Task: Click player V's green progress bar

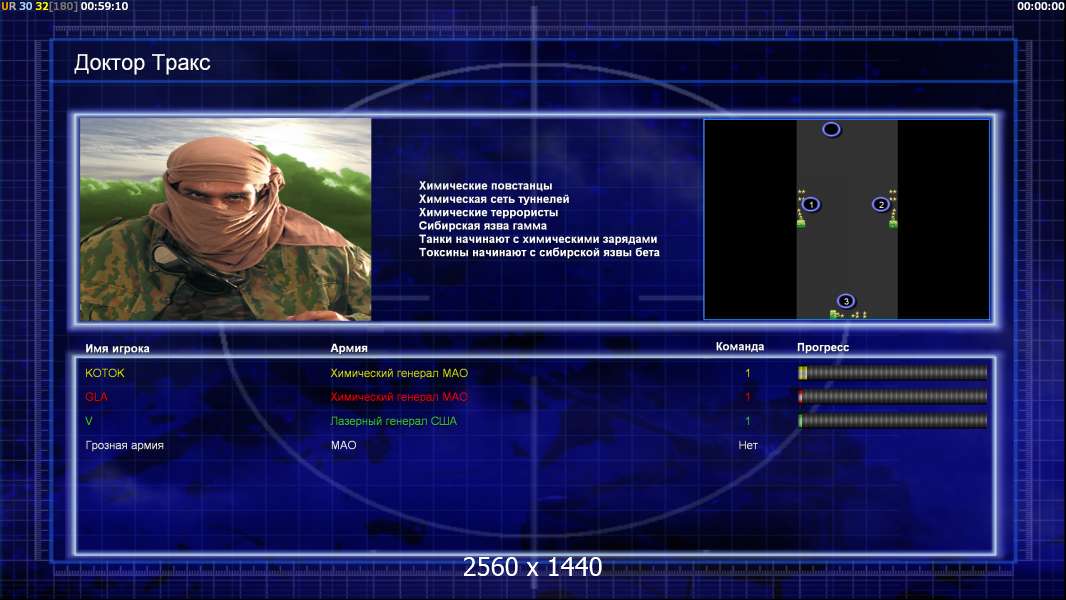Action: point(893,421)
